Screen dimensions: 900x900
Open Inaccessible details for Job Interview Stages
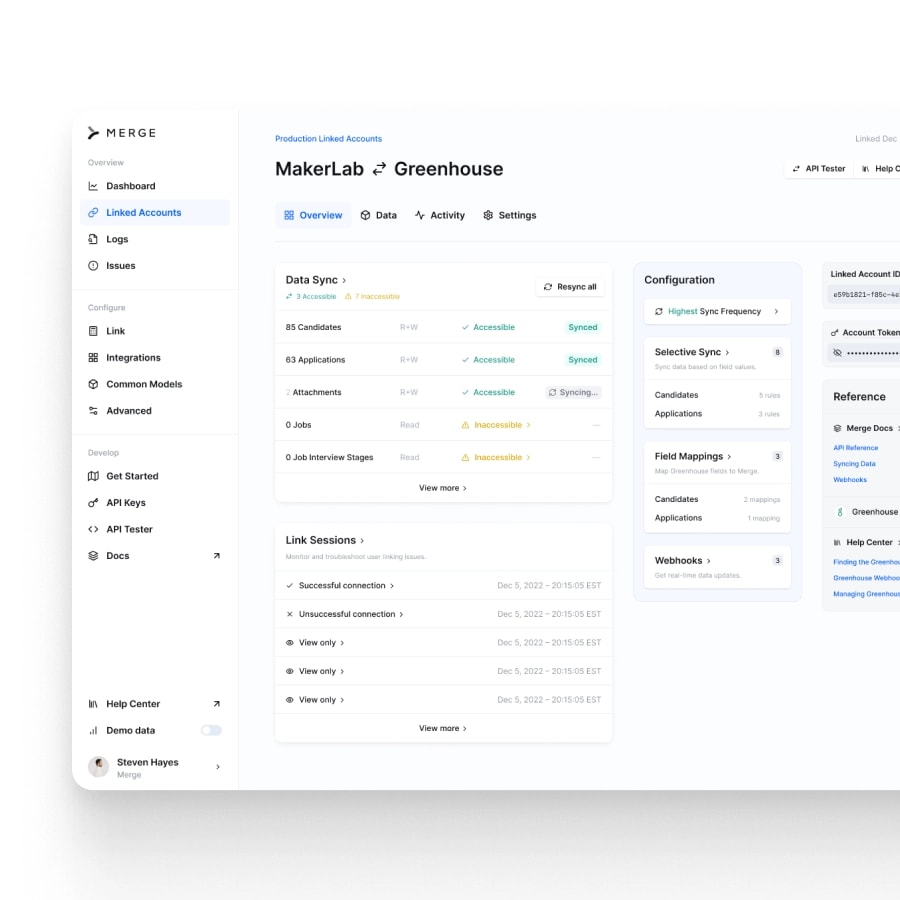[x=496, y=458]
